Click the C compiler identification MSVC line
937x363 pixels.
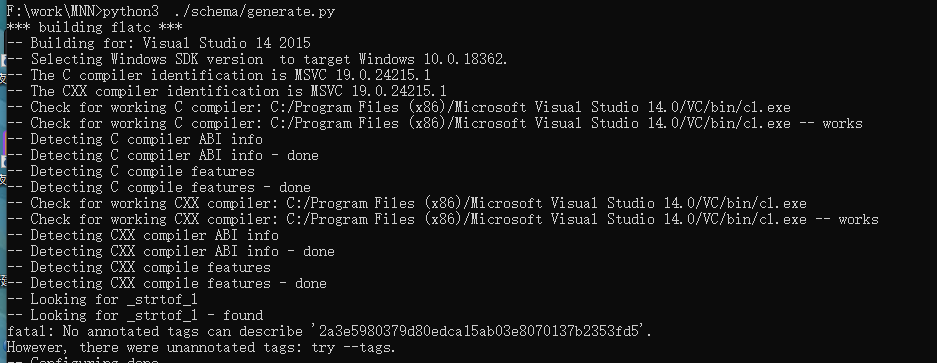pyautogui.click(x=218, y=75)
